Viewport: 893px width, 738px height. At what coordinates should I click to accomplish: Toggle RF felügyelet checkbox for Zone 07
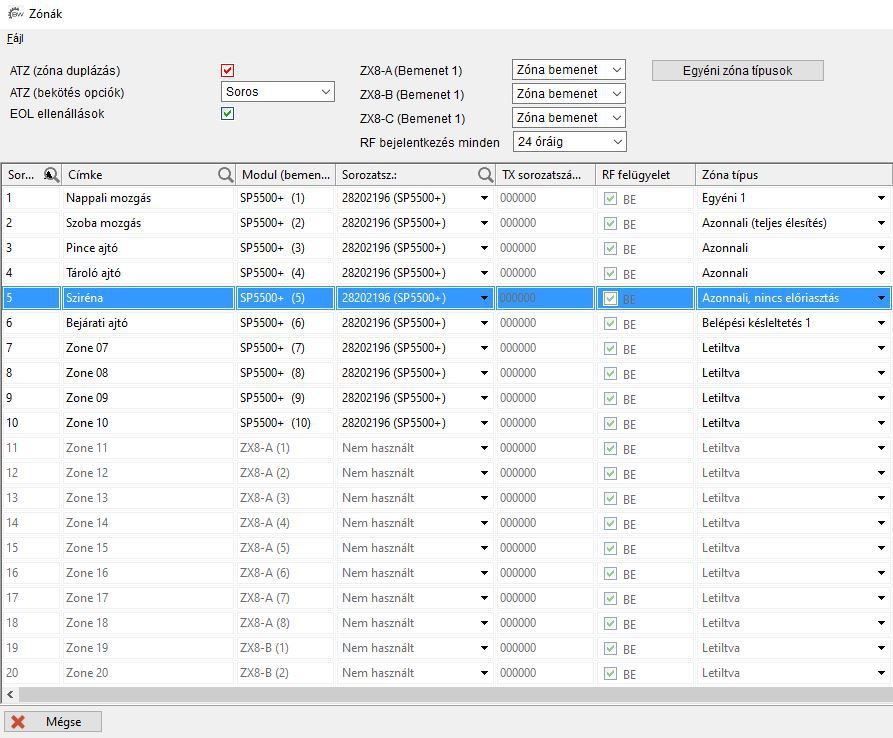coord(610,348)
